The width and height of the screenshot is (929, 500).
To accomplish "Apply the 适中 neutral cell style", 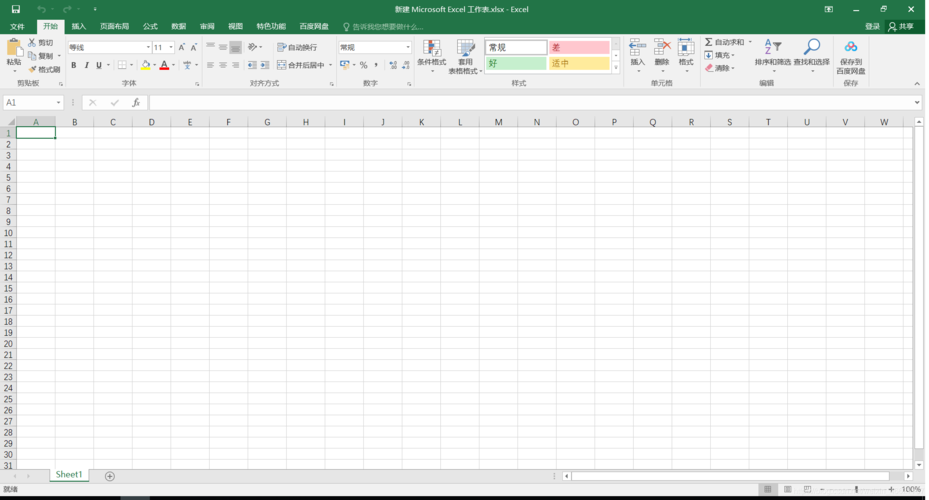I will point(579,63).
